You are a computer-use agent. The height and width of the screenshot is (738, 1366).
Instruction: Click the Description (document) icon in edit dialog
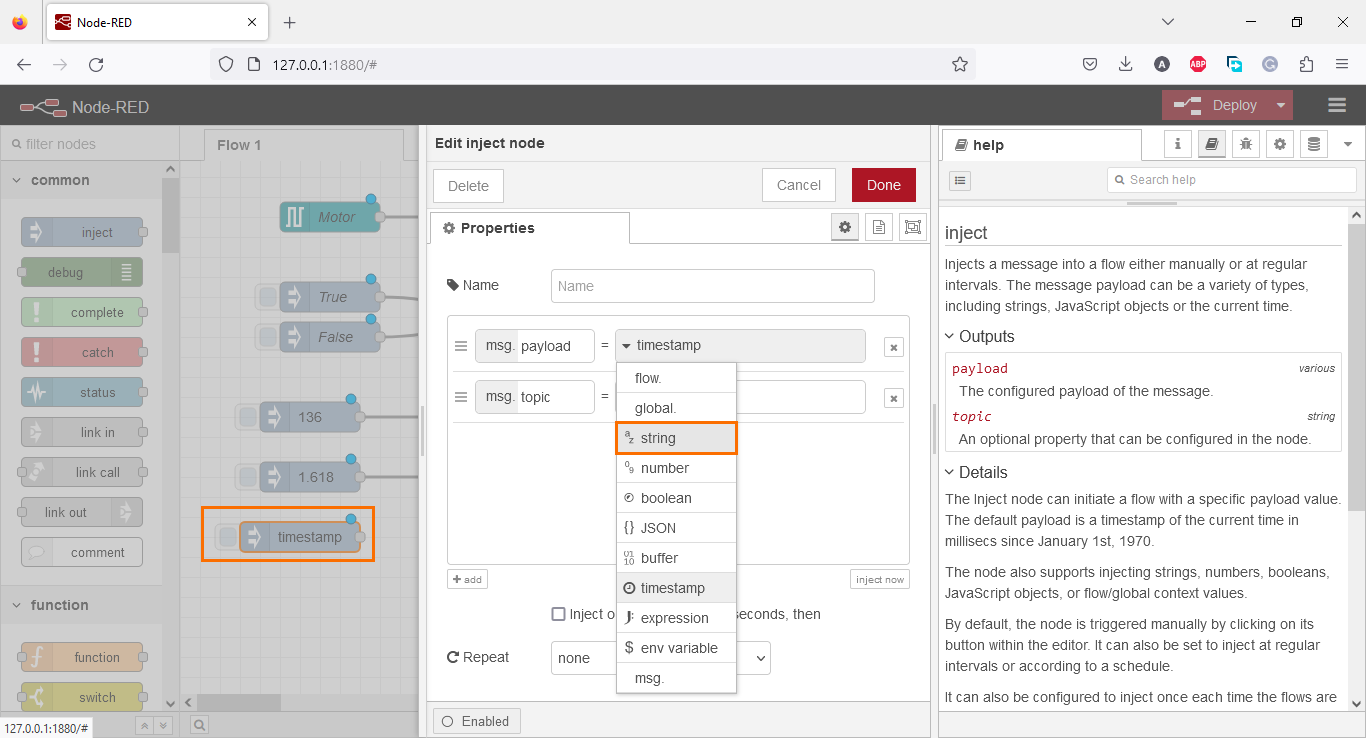coord(878,227)
